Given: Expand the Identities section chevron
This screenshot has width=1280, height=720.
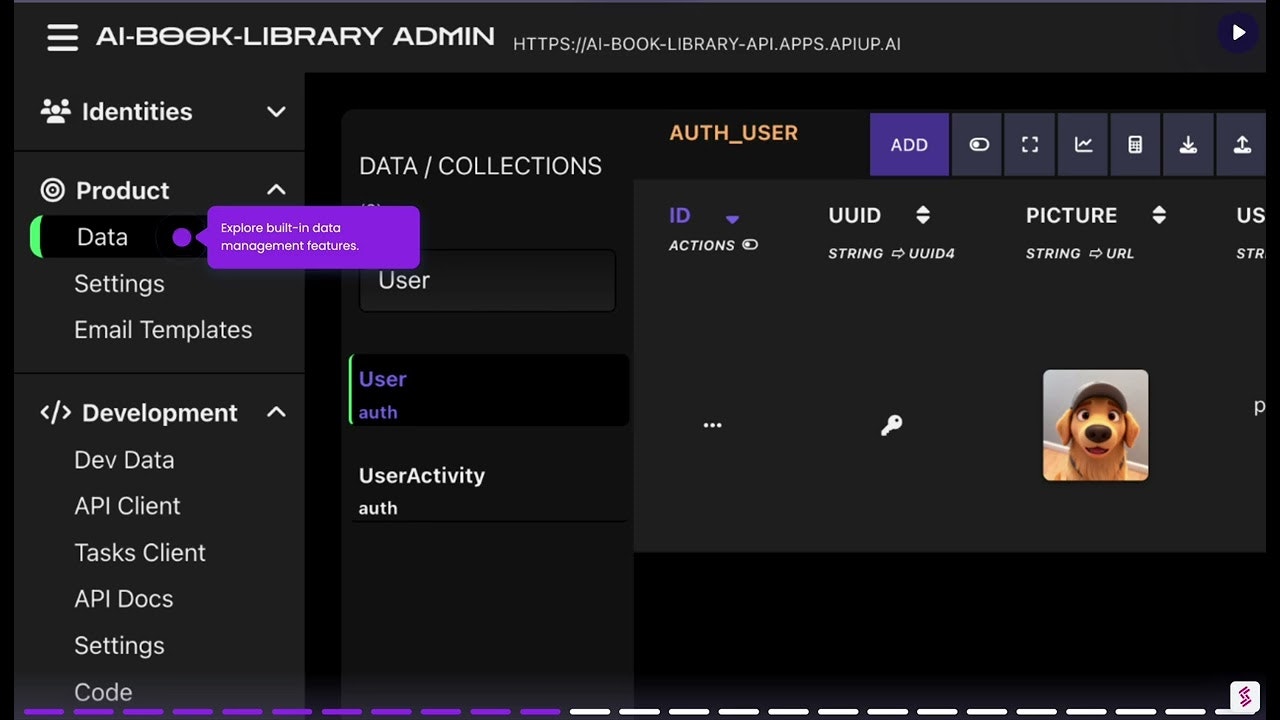Looking at the screenshot, I should pyautogui.click(x=276, y=112).
